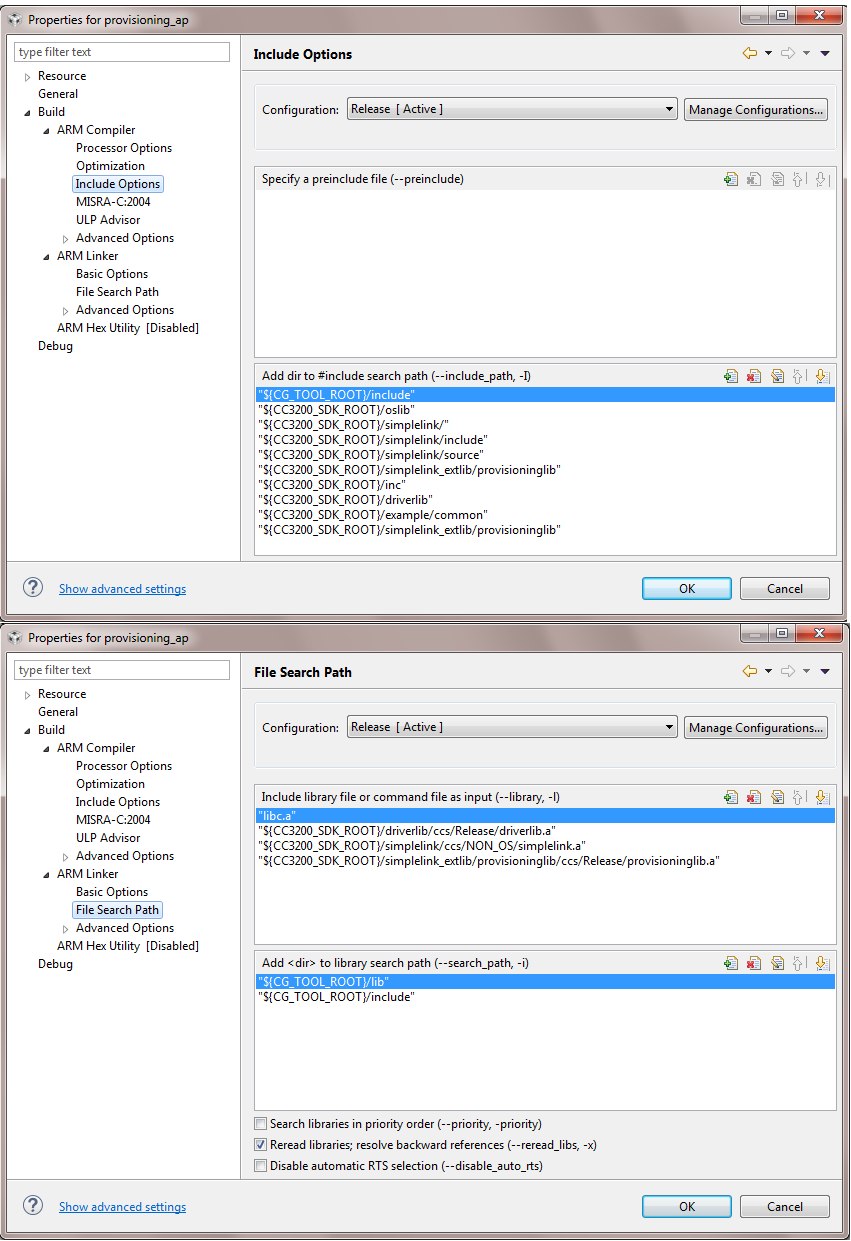Screen dimensions: 851x1241
Task: Move Up icon in the preinclude file list header
Action: click(799, 180)
